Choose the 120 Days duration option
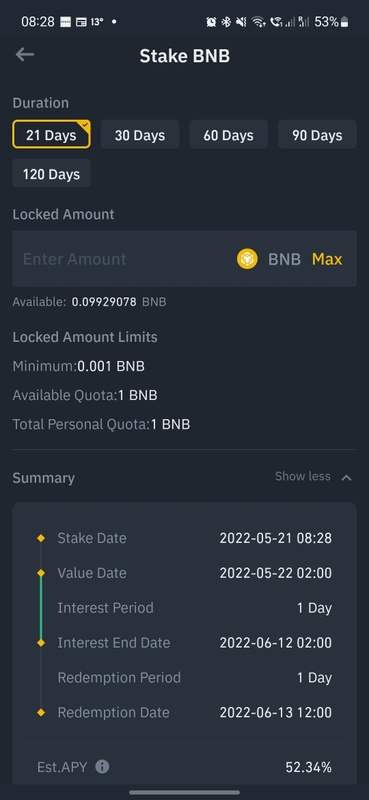 click(x=52, y=173)
